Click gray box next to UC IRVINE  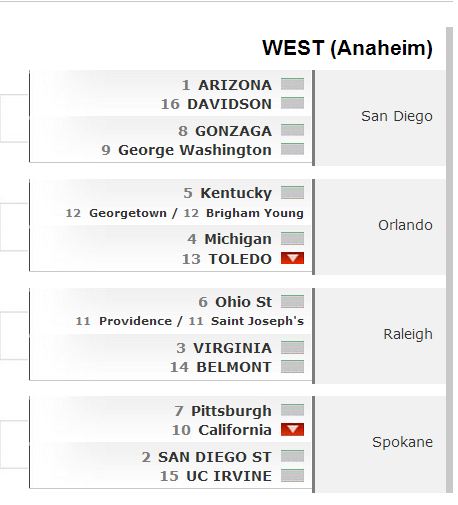pyautogui.click(x=292, y=475)
